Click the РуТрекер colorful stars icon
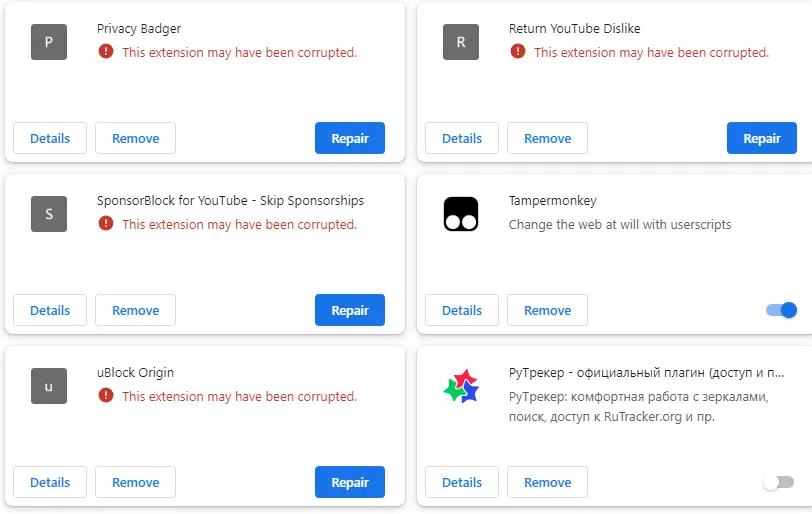Screen dimensions: 812x514 coord(461,386)
